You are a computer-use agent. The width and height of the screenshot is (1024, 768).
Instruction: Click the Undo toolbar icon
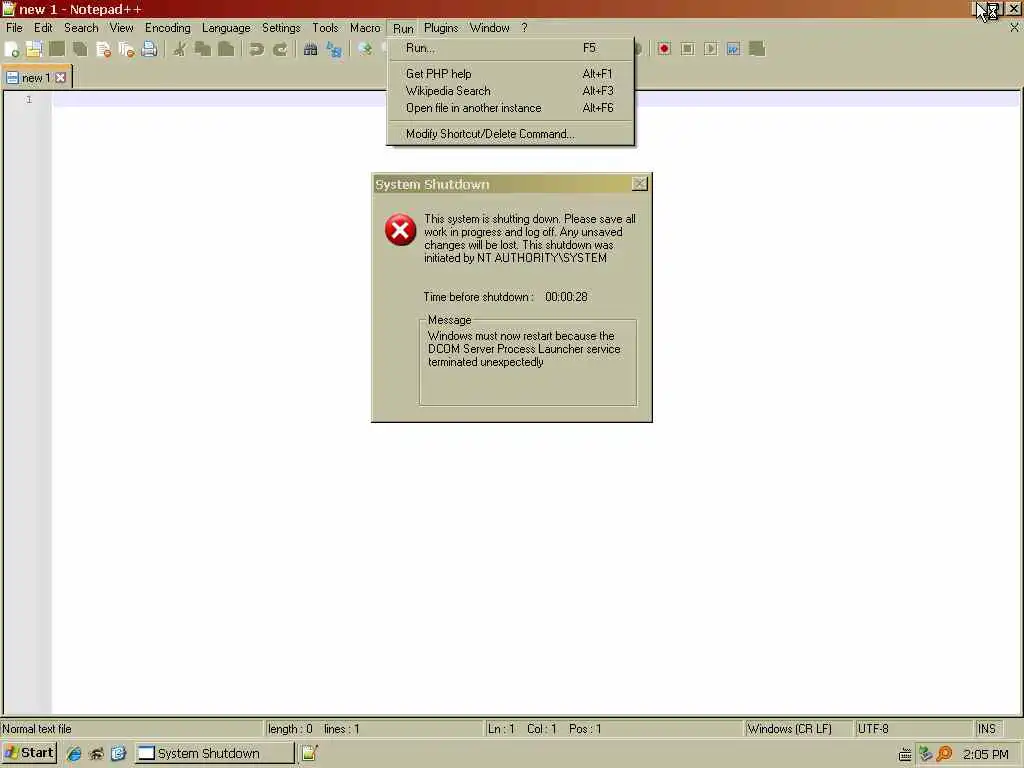coord(257,49)
